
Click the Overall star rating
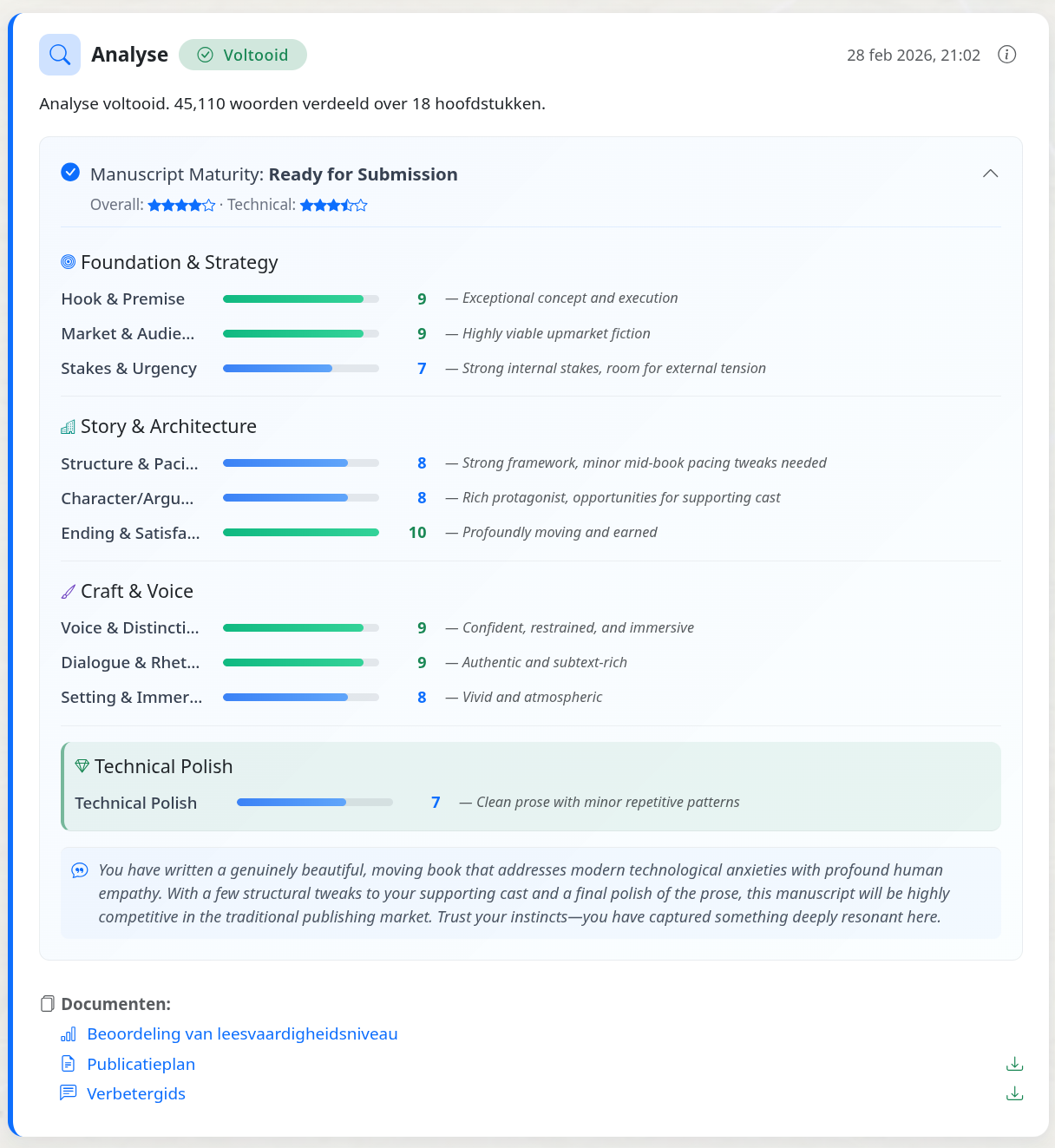(181, 205)
